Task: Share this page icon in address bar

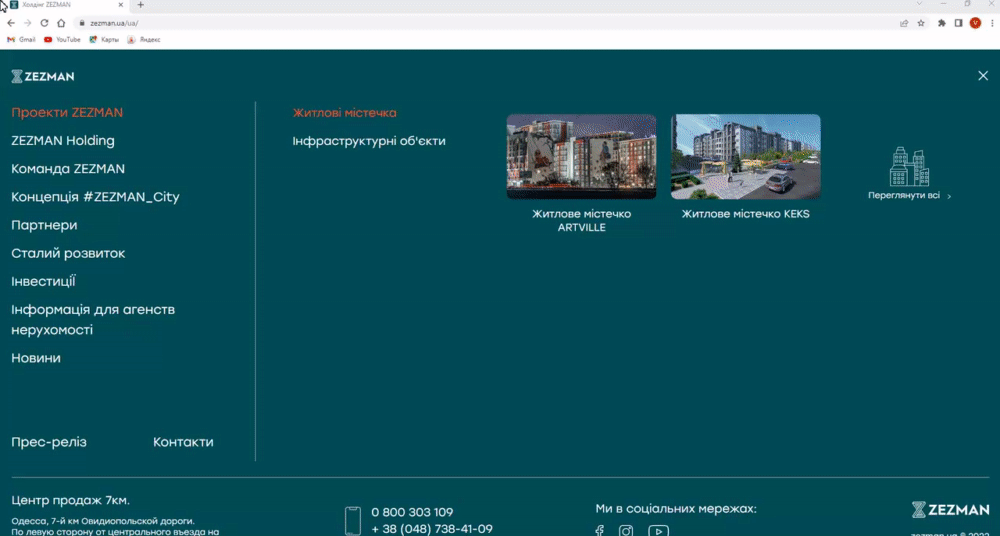Action: 904,23
